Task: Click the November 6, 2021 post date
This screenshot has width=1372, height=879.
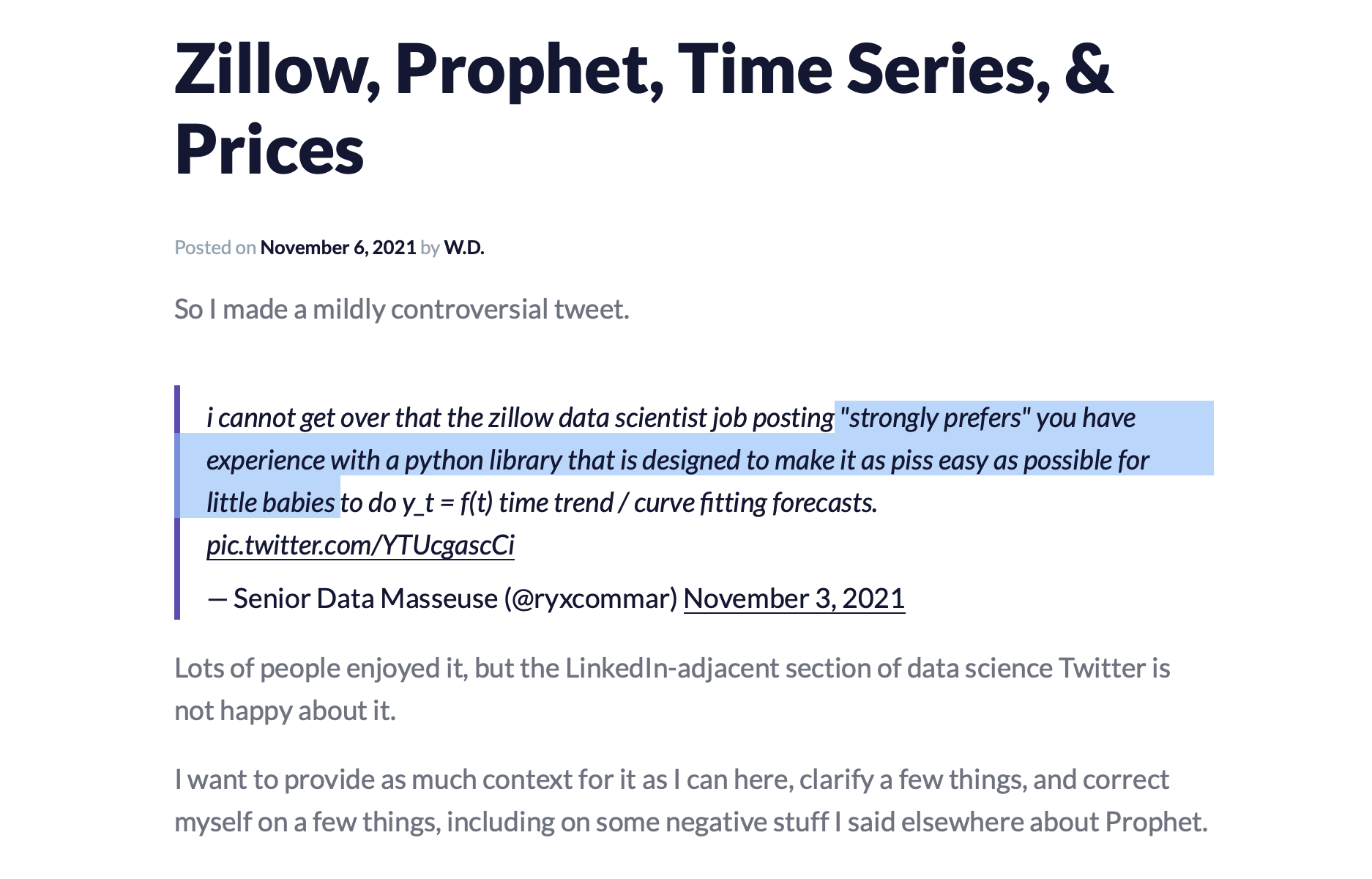Action: click(338, 248)
